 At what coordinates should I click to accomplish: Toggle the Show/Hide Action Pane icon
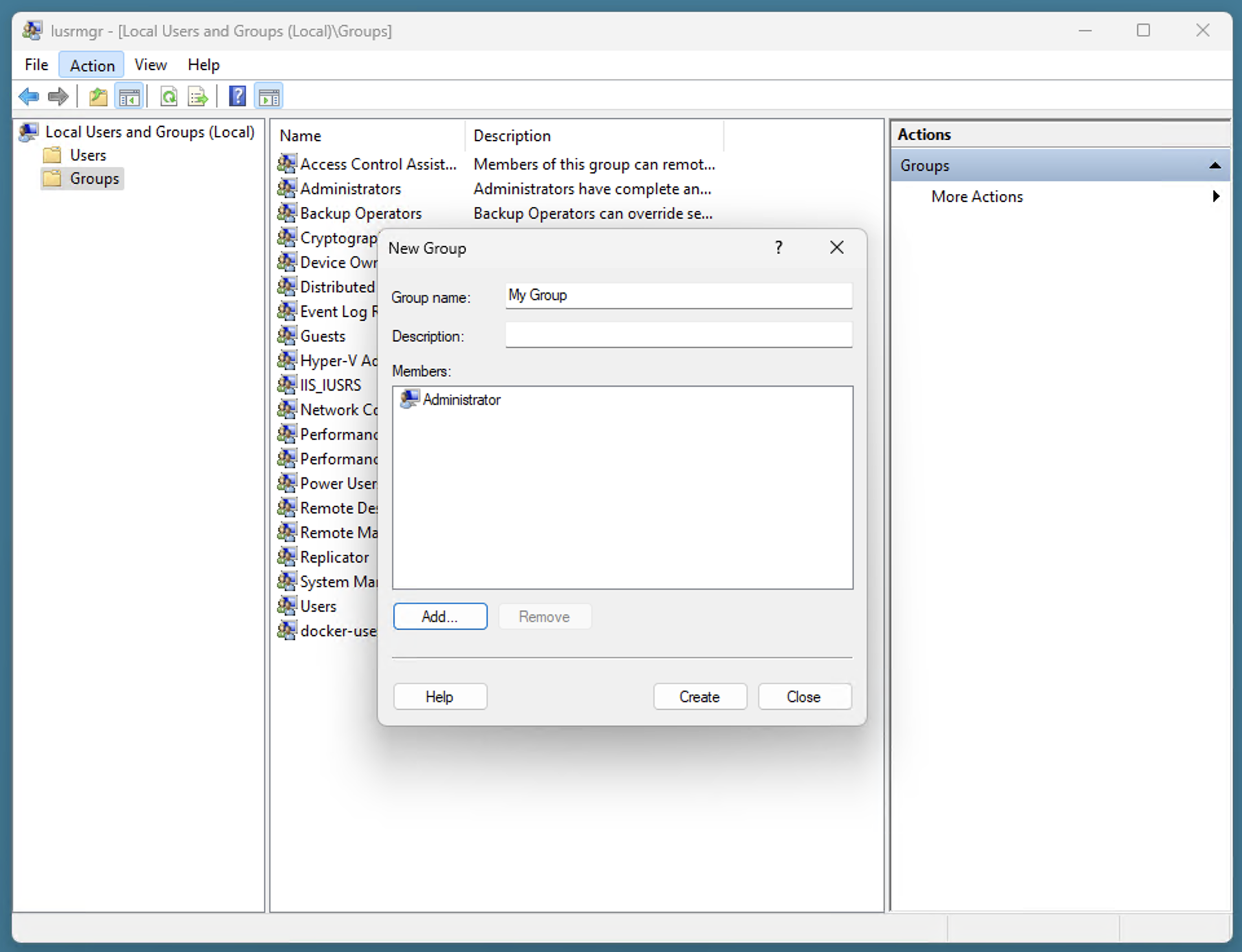[x=269, y=96]
